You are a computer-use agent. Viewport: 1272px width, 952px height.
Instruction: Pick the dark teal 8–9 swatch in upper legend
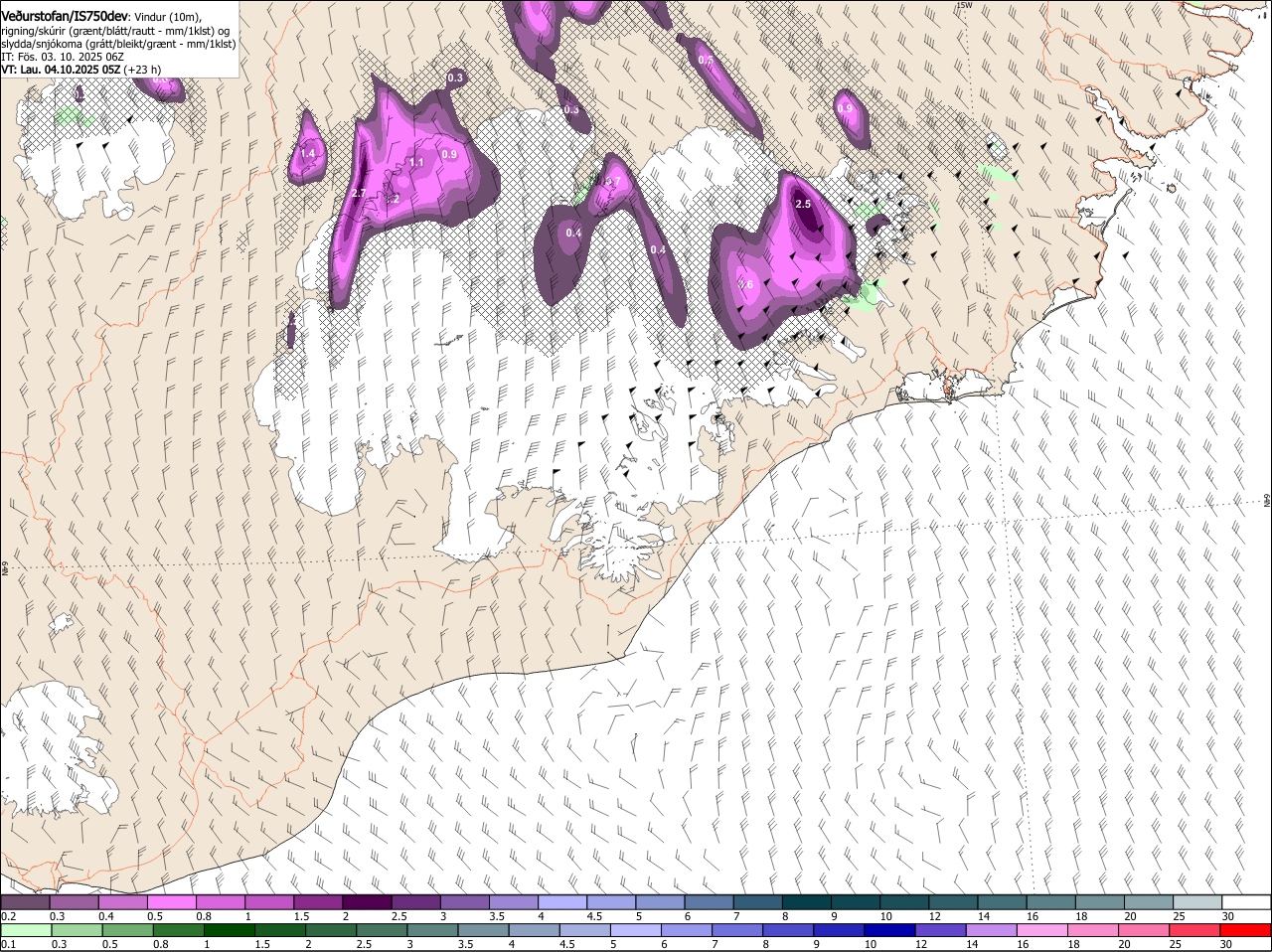pos(807,902)
